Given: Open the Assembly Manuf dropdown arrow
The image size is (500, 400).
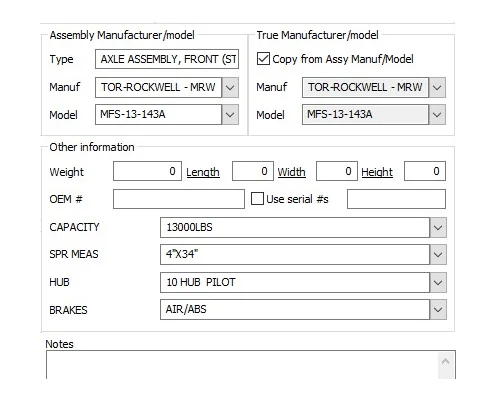Looking at the screenshot, I should 230,88.
